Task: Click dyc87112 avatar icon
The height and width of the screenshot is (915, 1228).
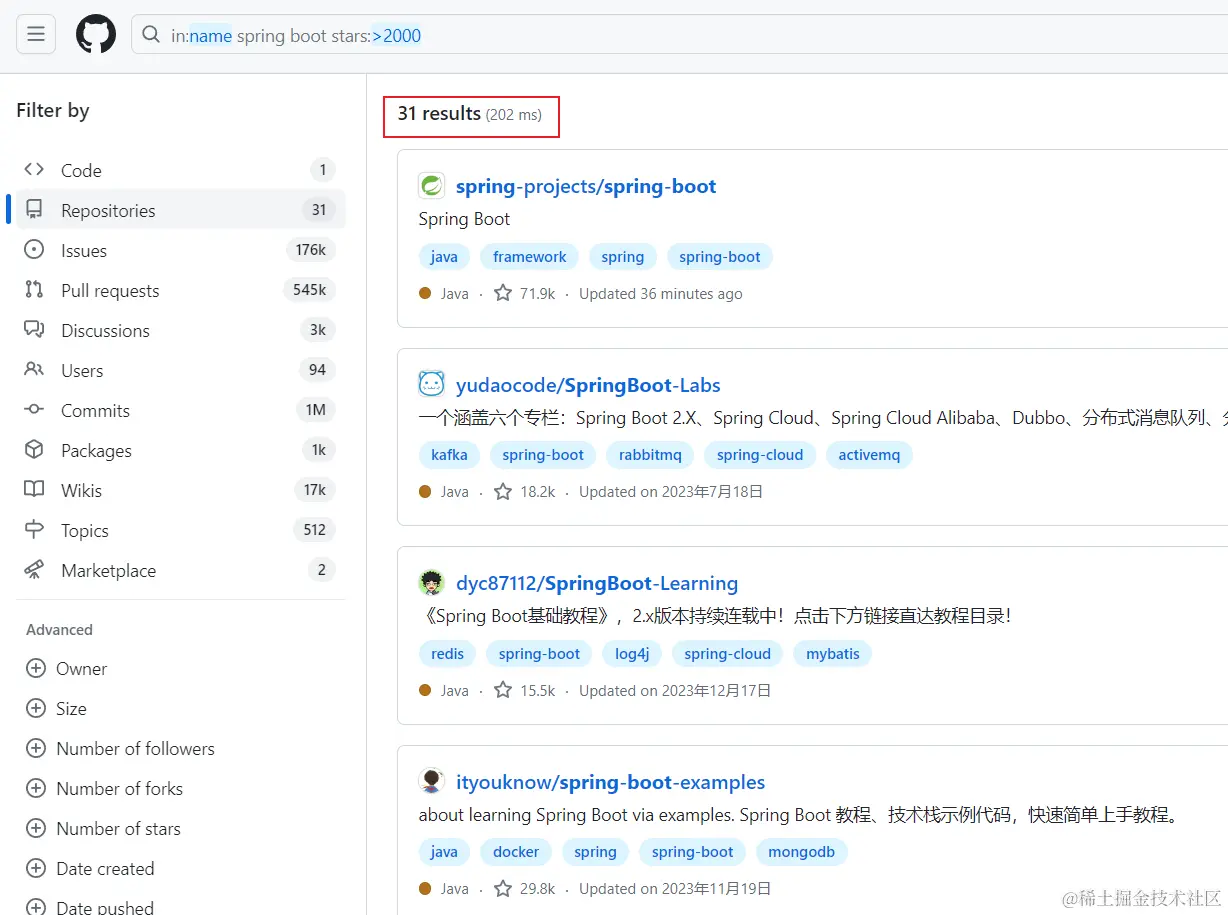Action: tap(431, 583)
